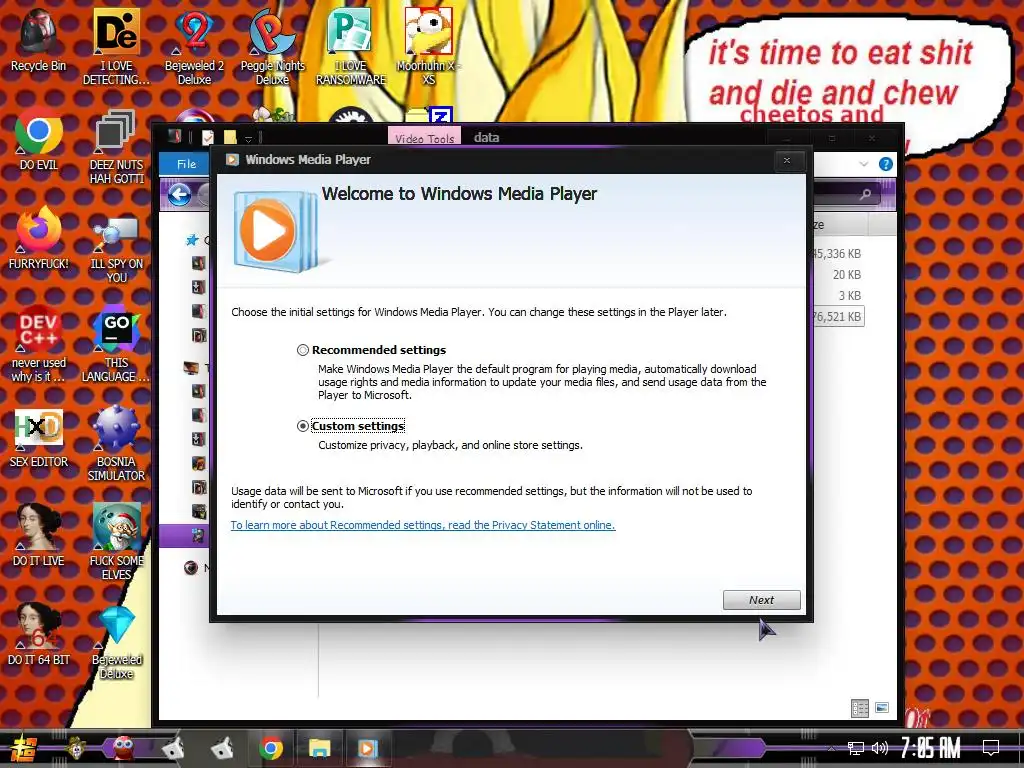Open the Privacy Statement online link
1024x768 pixels.
423,525
